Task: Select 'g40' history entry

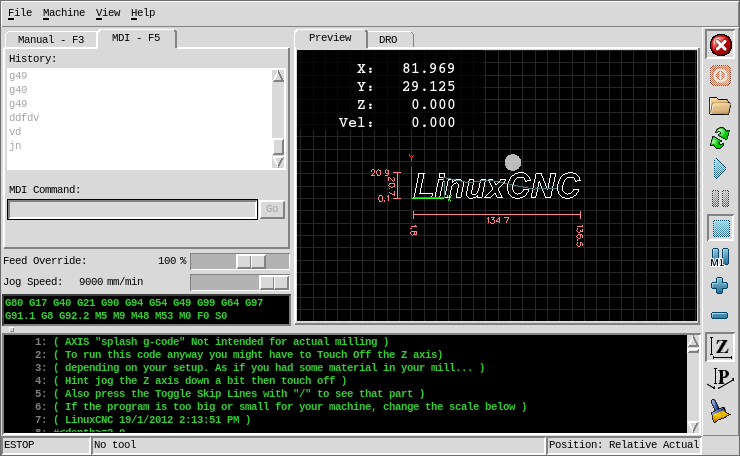Action: pos(18,90)
